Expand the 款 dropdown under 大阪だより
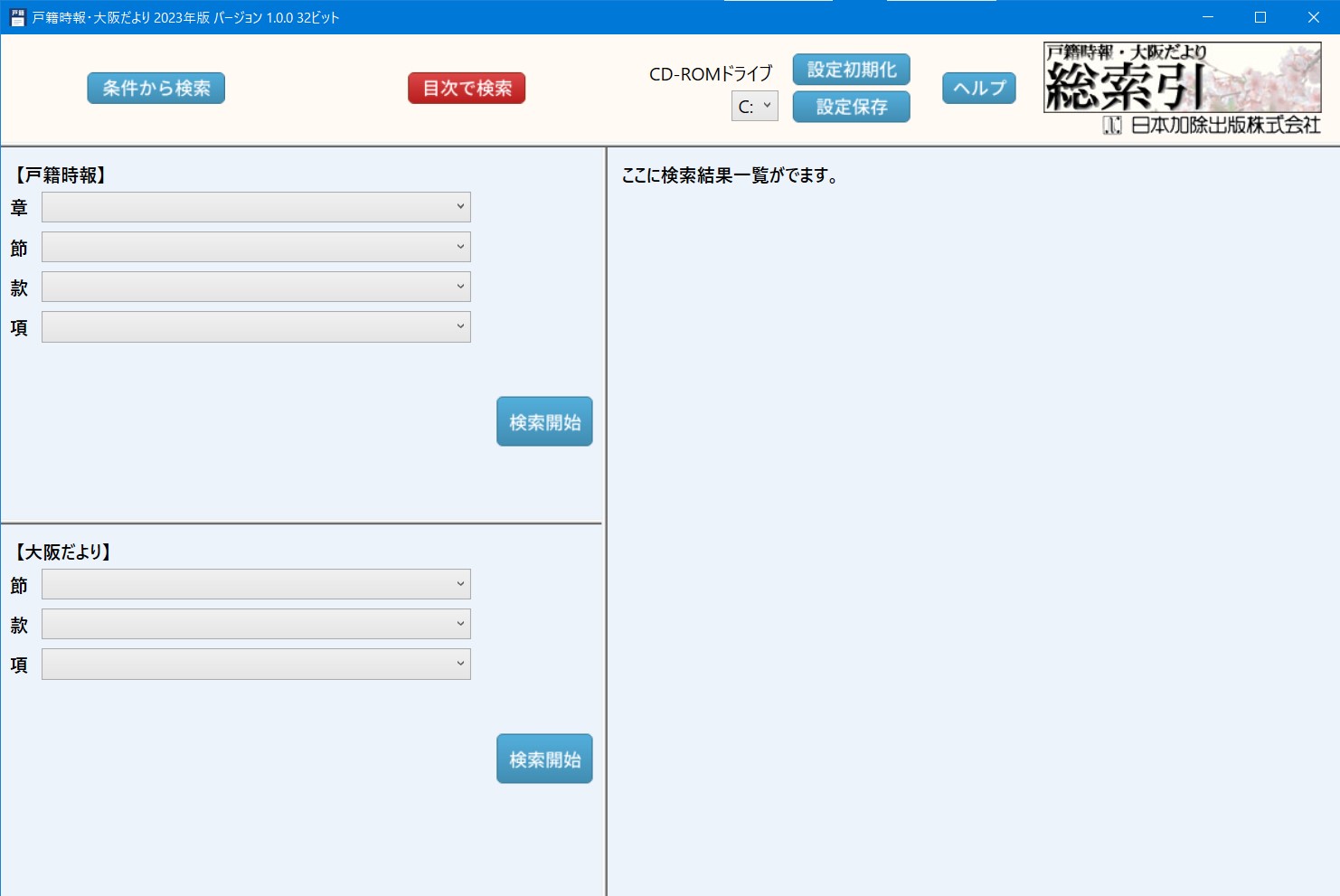The image size is (1340, 896). tap(256, 624)
